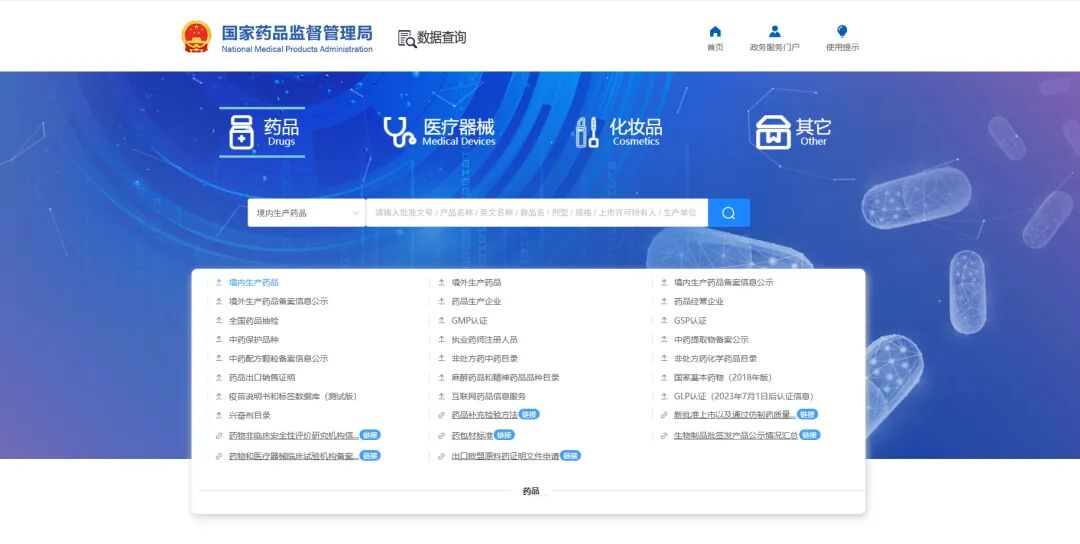Select 兴奋剂目录 entry

click(249, 416)
